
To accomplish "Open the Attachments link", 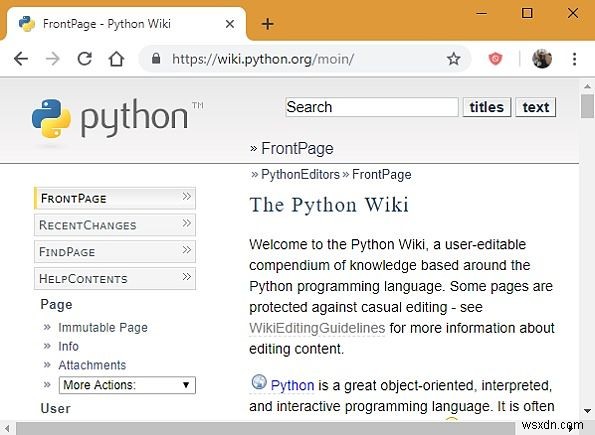I will 92,365.
